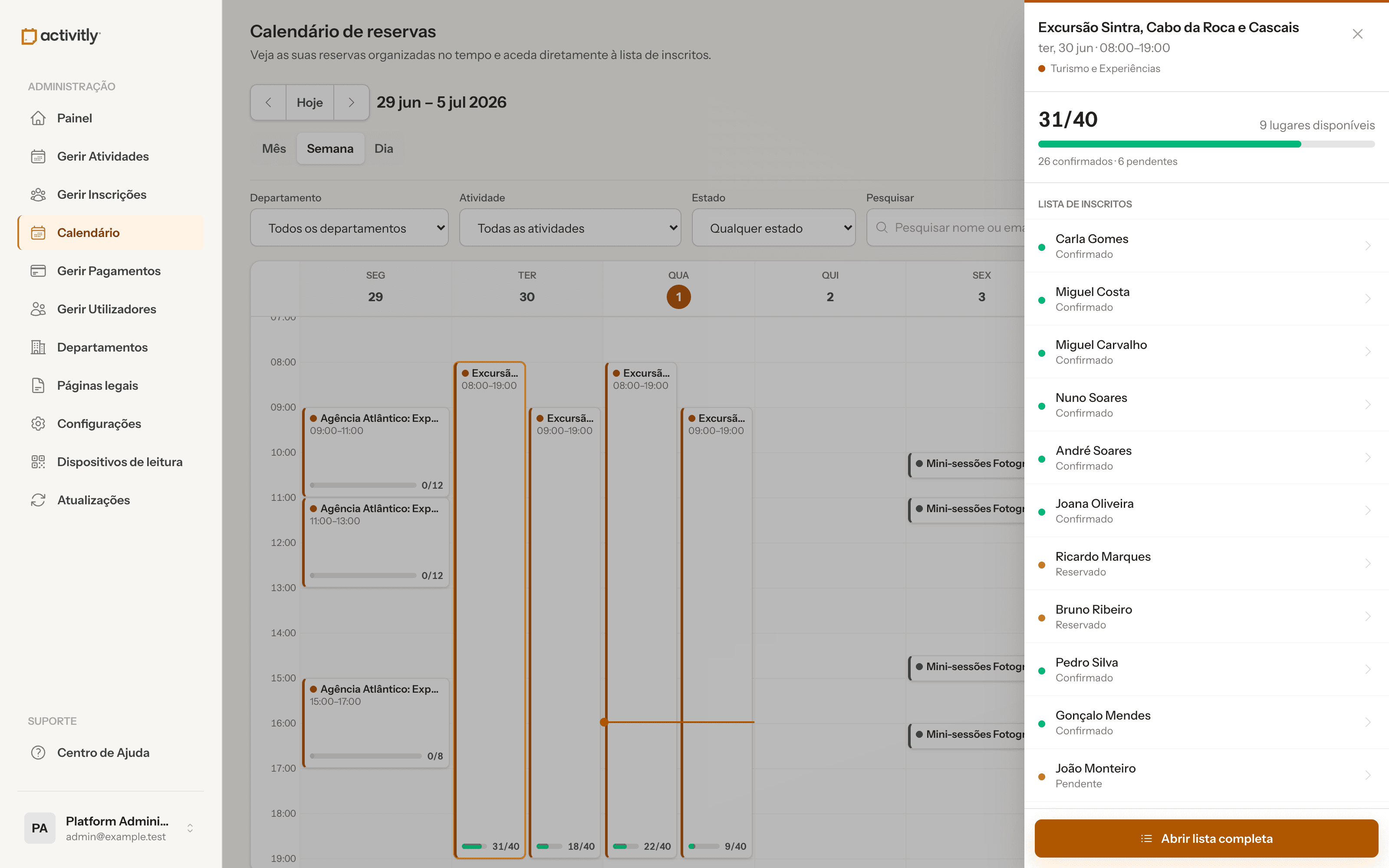Open Ricardo Marques row chevron
The width and height of the screenshot is (1389, 868).
pos(1368,563)
